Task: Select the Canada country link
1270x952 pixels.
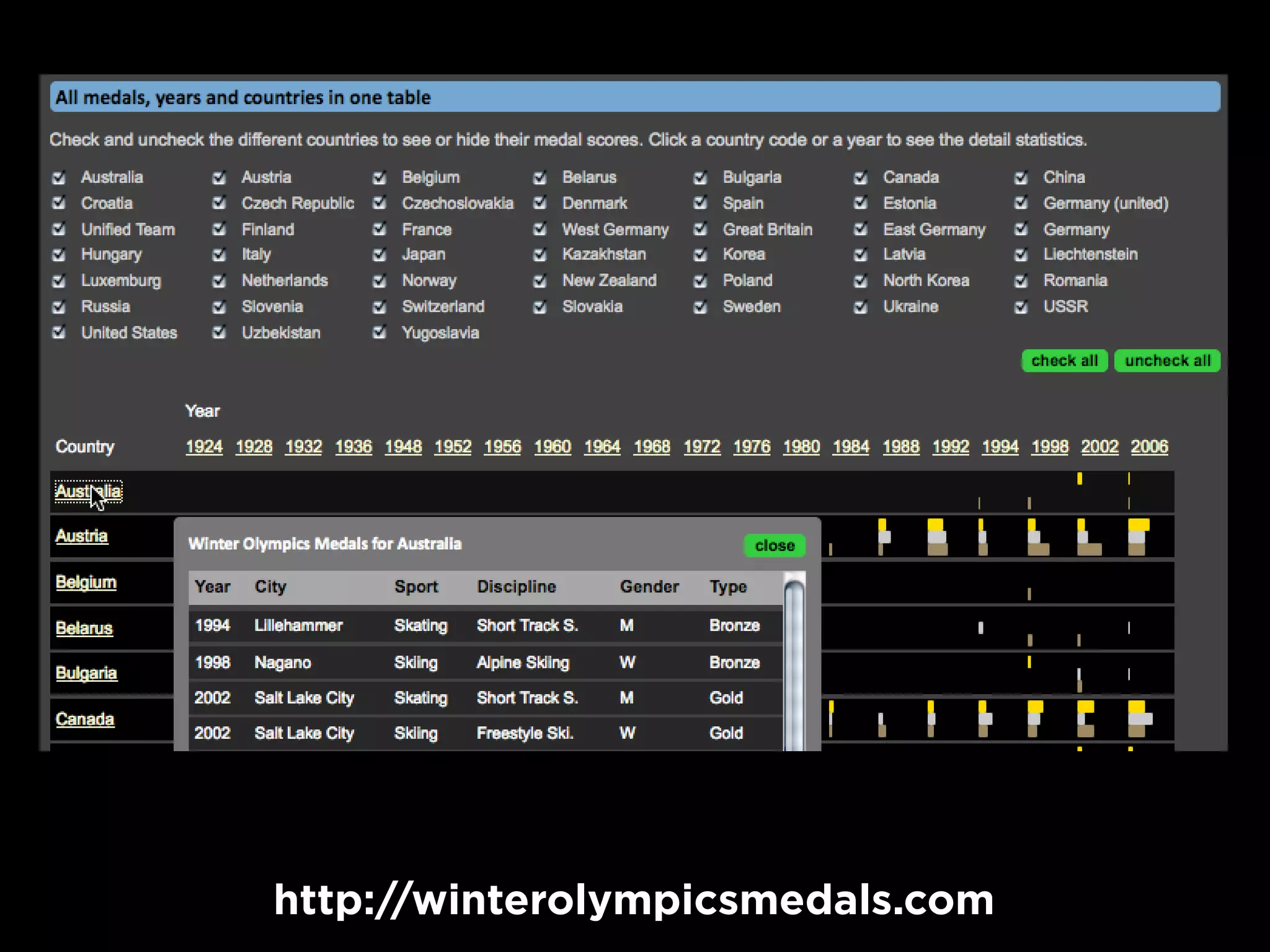Action: tap(85, 720)
